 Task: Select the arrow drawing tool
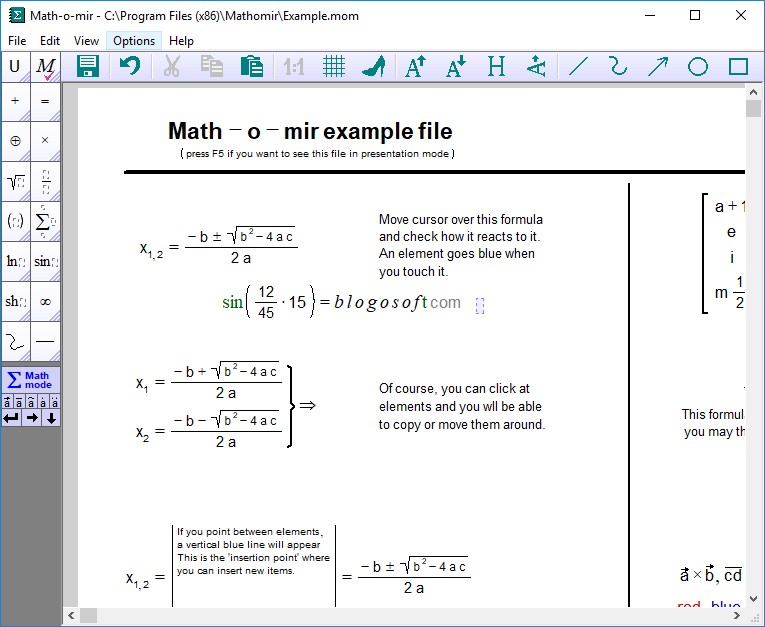coord(658,66)
